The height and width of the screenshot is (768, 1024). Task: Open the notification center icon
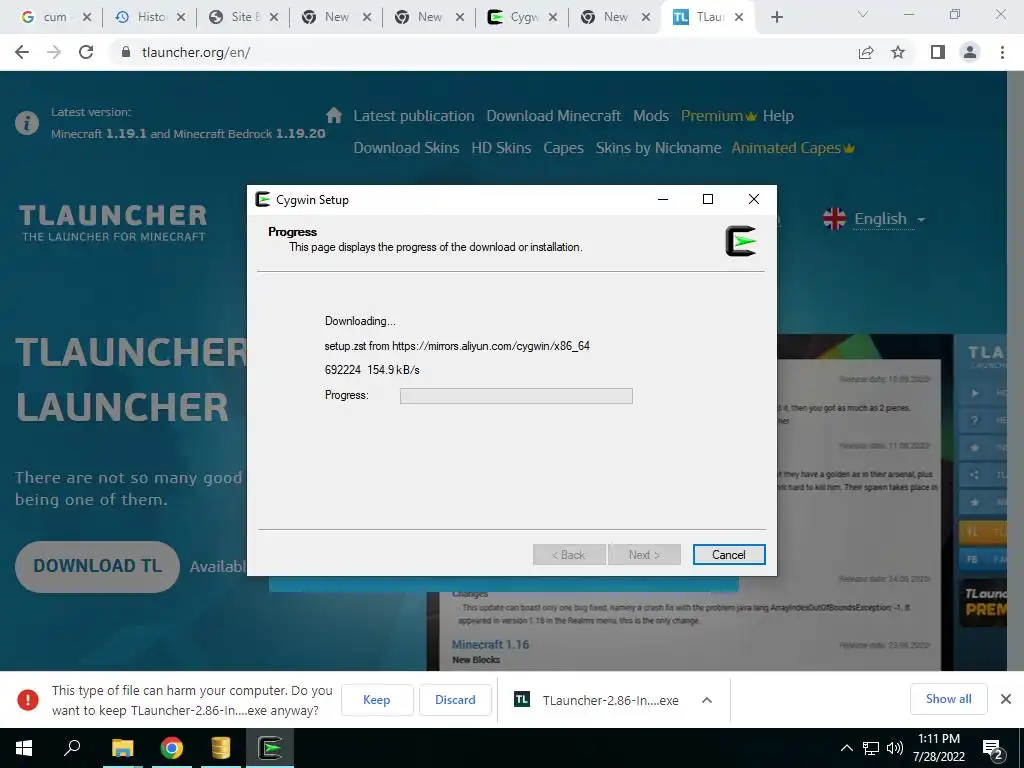(993, 750)
